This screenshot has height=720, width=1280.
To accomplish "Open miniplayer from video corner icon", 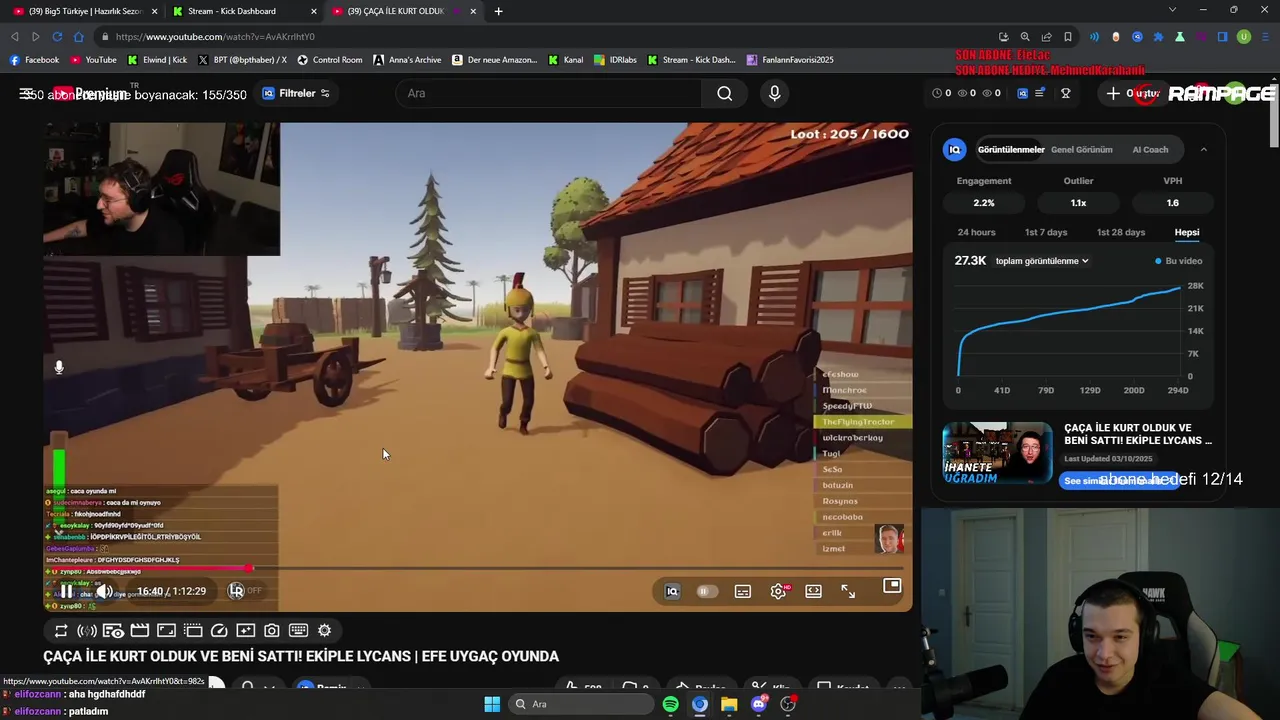I will 892,586.
